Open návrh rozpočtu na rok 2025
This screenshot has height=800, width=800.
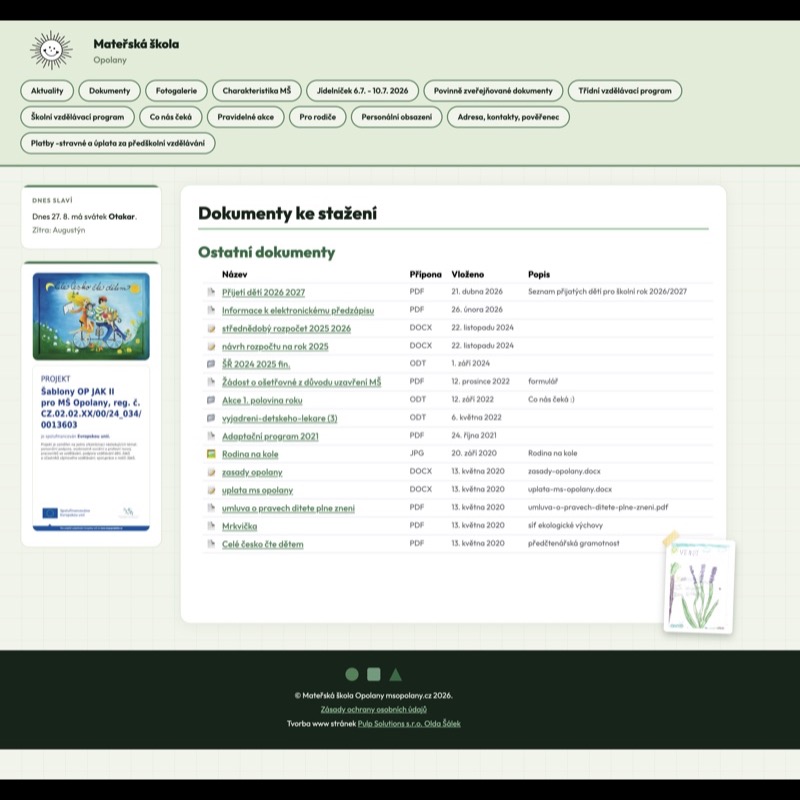[x=275, y=346]
